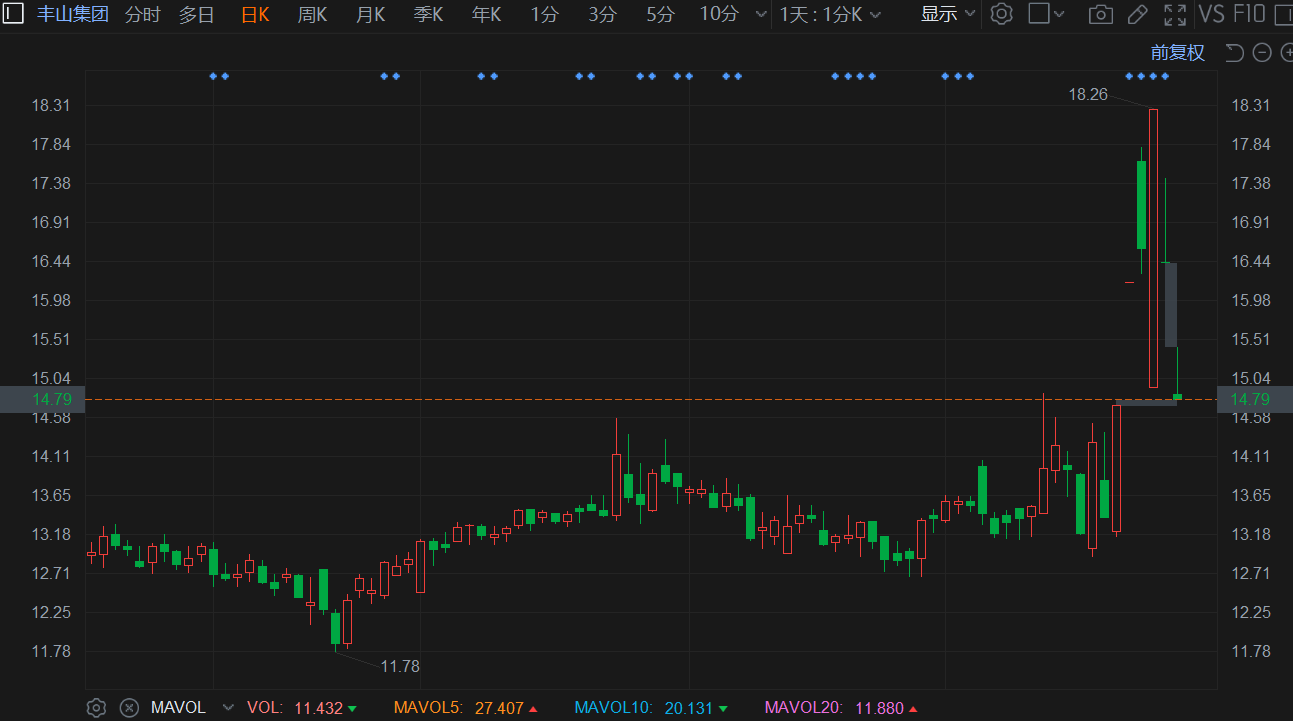Toggle the layout square box
Screen dimensions: 1293x721
(x=1039, y=14)
